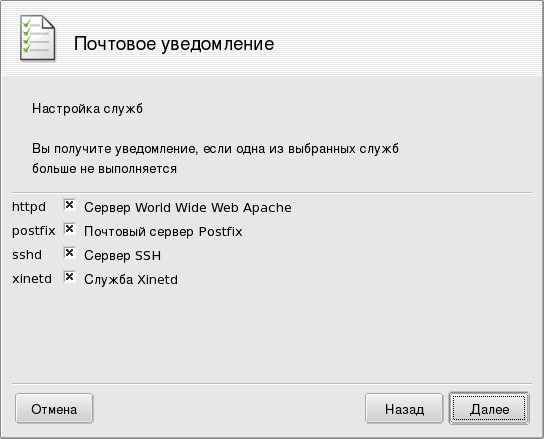
Task: Click the 'Сервер World Wide Web Apache' description
Action: pyautogui.click(x=188, y=208)
